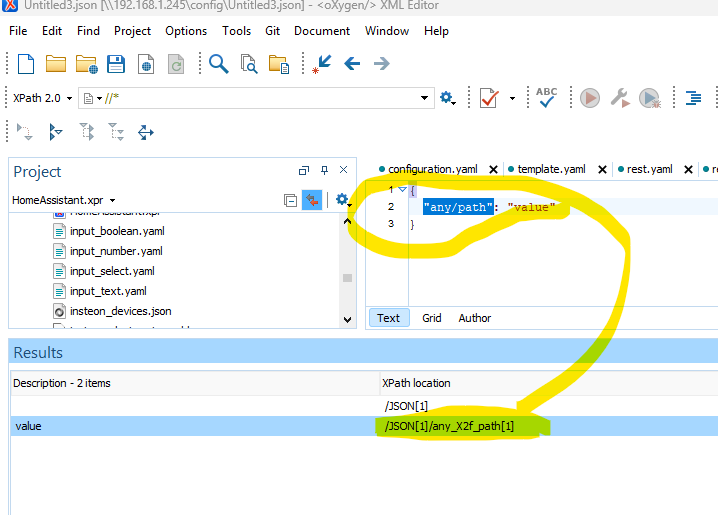Select input_select.yaml in the project tree

point(112,271)
